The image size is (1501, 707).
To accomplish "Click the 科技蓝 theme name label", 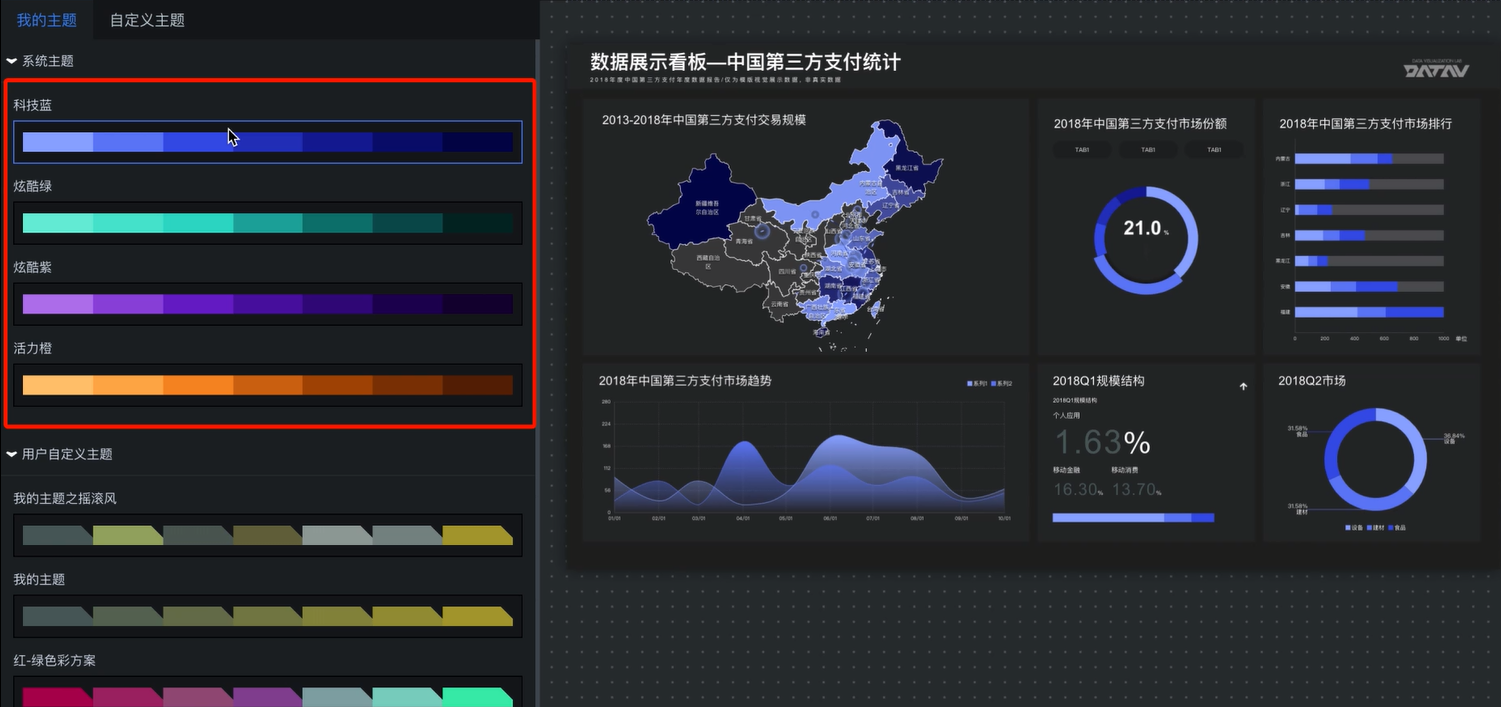I will [33, 105].
